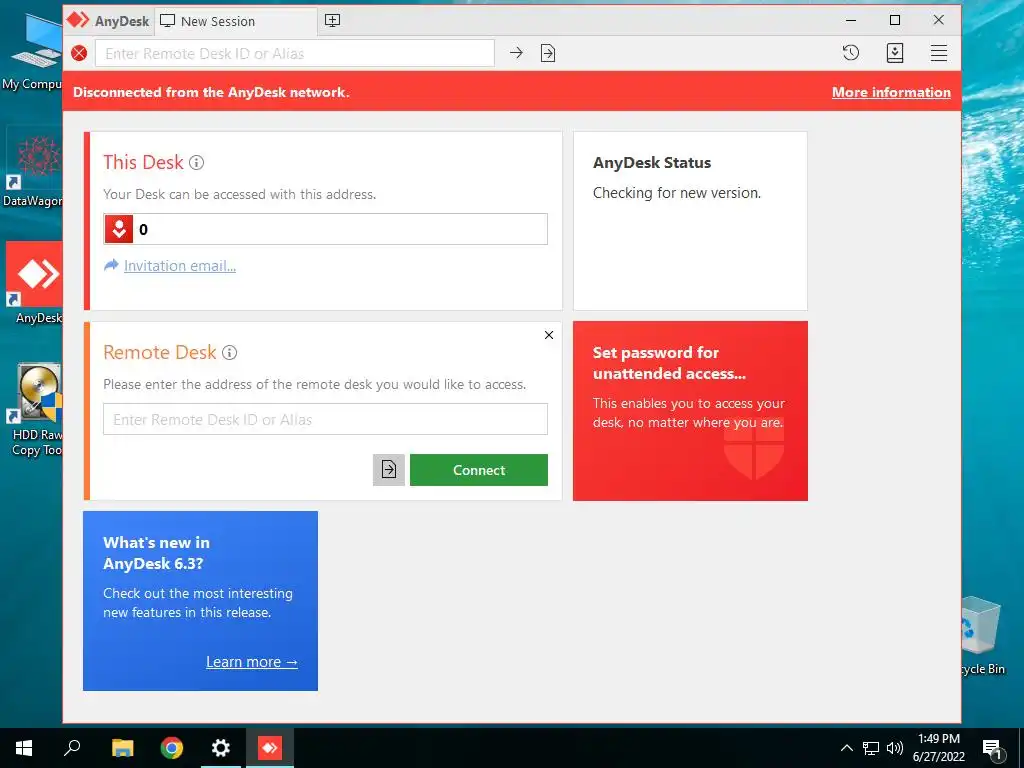1024x768 pixels.
Task: Click the red This Desk ID icon
Action: 119,229
